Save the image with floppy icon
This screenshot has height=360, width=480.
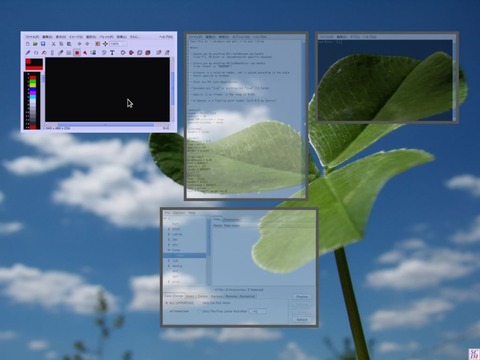[x=43, y=44]
